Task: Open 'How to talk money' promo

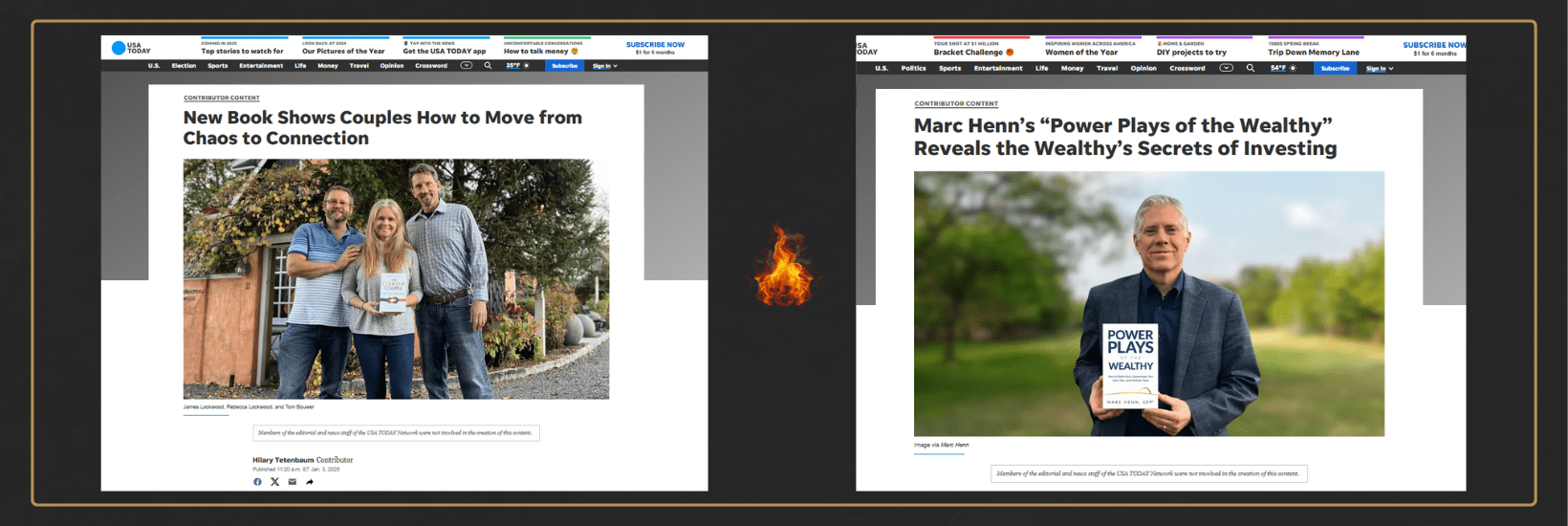Action: tap(541, 51)
